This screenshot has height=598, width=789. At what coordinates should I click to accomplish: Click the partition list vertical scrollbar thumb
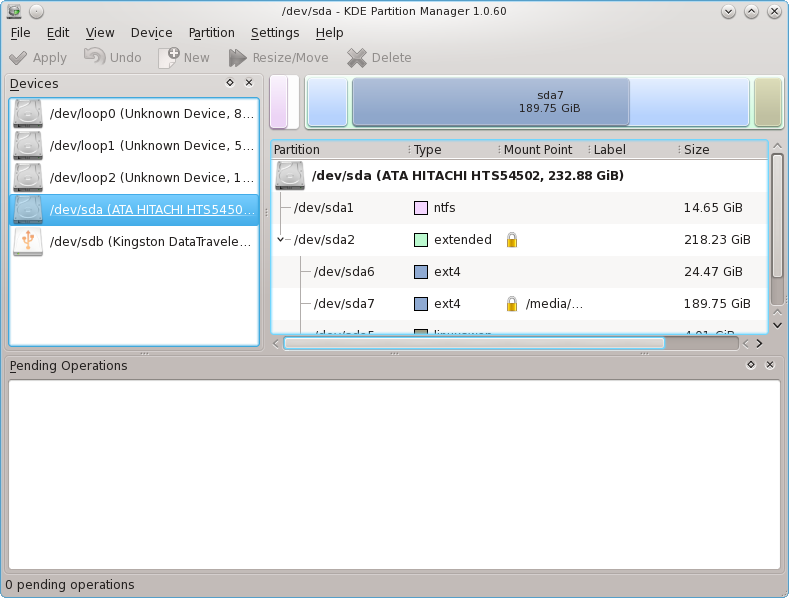(777, 215)
